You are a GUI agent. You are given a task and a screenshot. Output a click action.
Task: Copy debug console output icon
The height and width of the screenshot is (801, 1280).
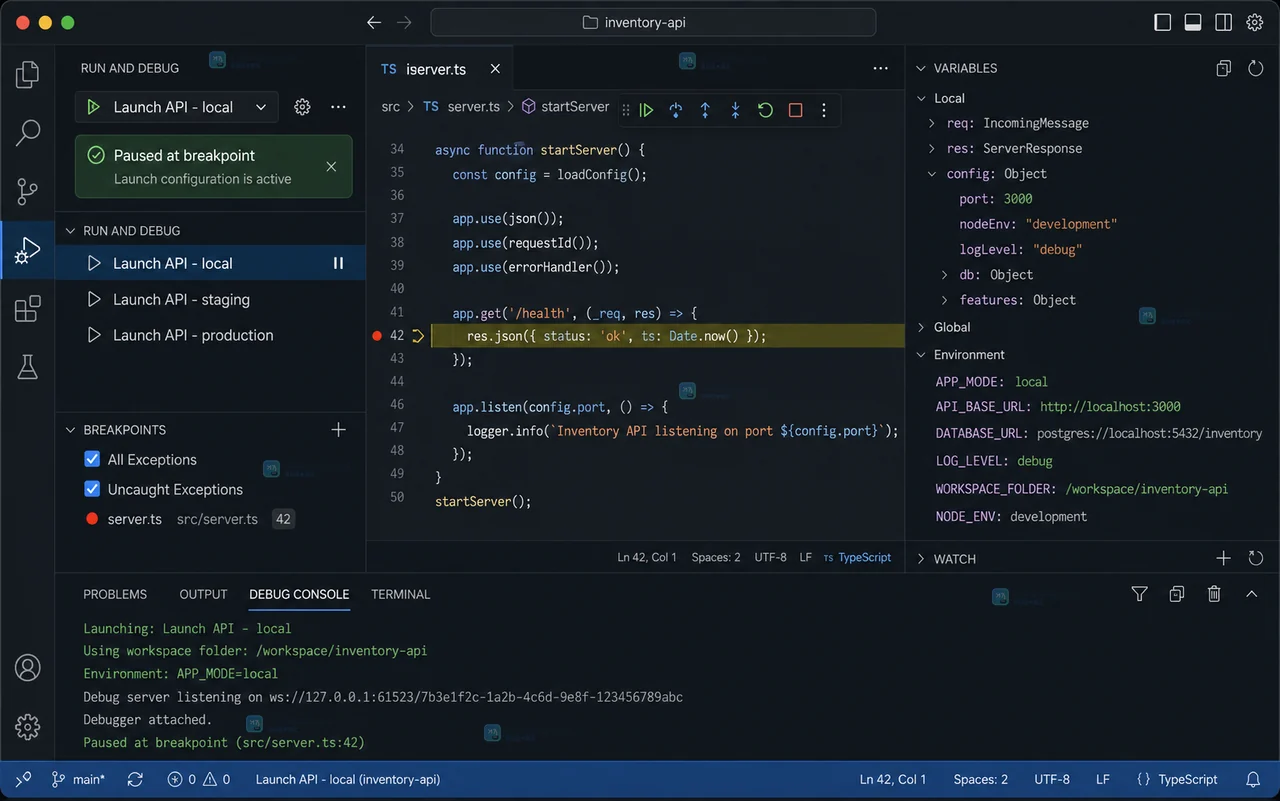coord(1177,594)
